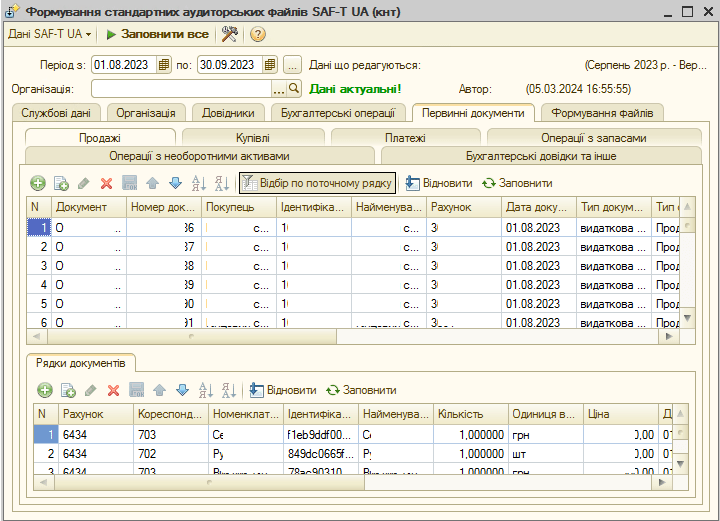The image size is (720, 521).
Task: Click the Ціна column header
Action: pyautogui.click(x=620, y=414)
